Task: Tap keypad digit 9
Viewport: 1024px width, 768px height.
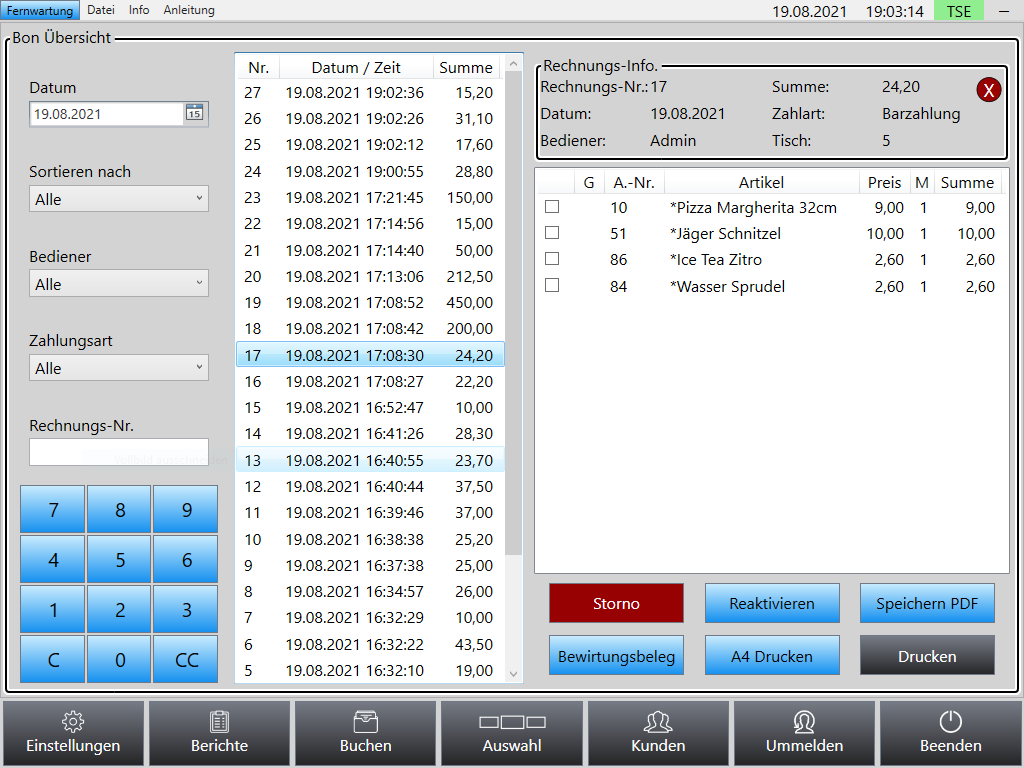Action: [x=186, y=509]
